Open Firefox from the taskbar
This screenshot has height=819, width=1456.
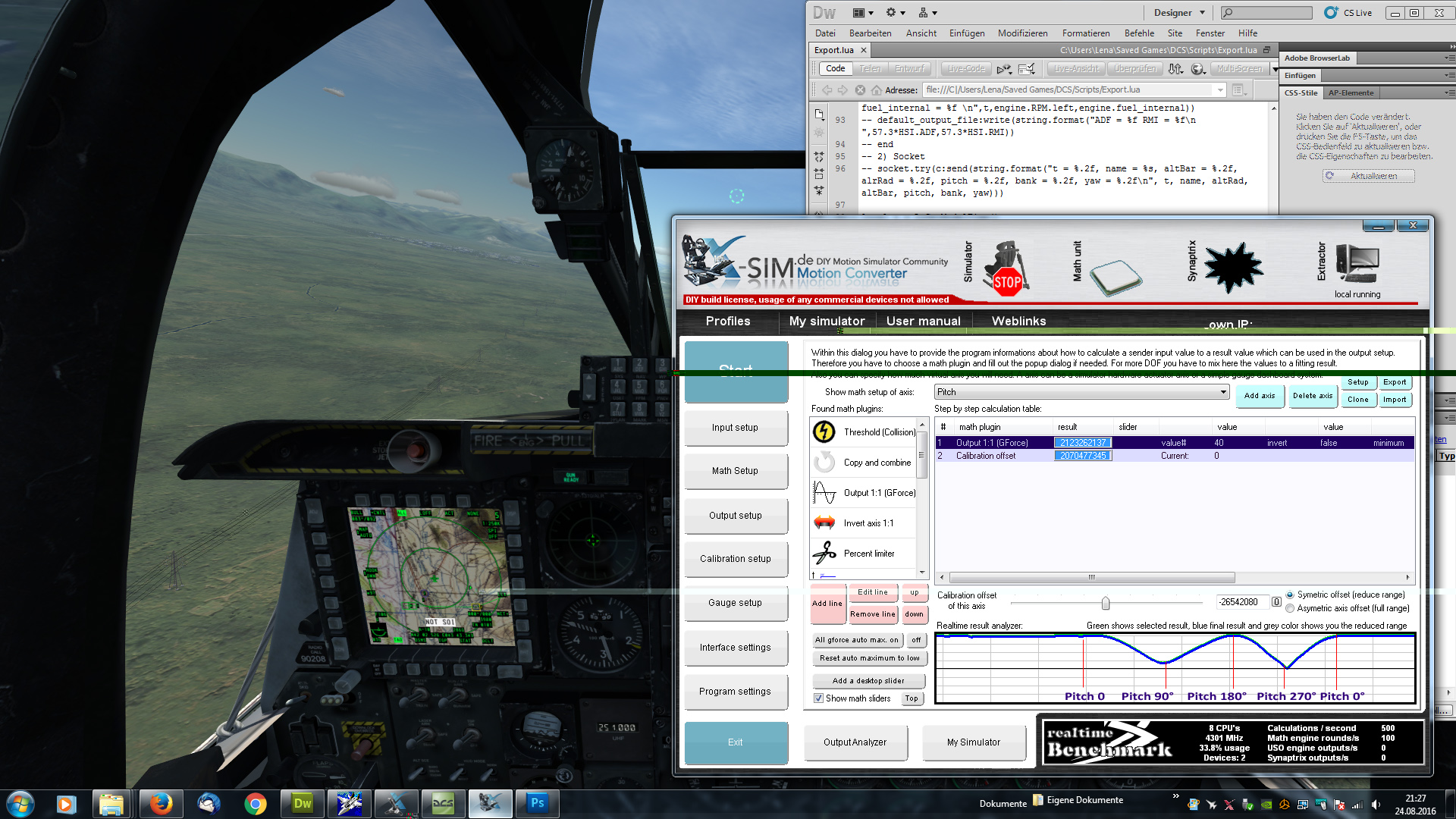pyautogui.click(x=160, y=803)
